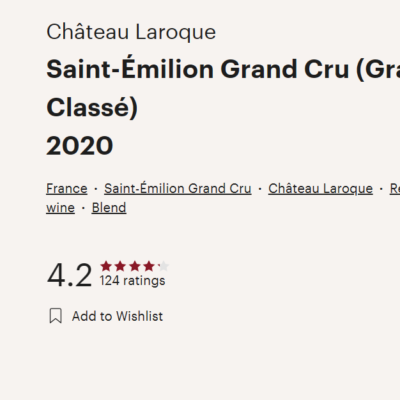
Task: Click the 4.2 average rating score
Action: click(x=69, y=275)
